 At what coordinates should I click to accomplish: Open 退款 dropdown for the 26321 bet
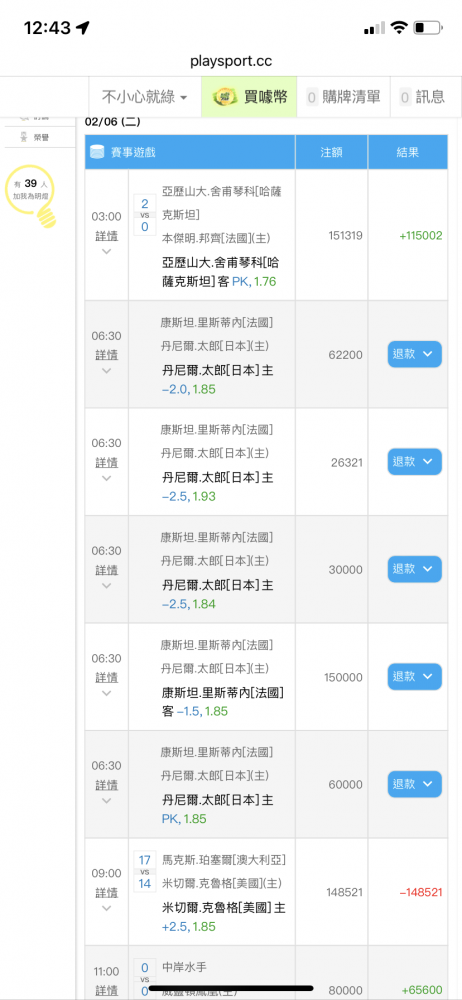(x=415, y=462)
